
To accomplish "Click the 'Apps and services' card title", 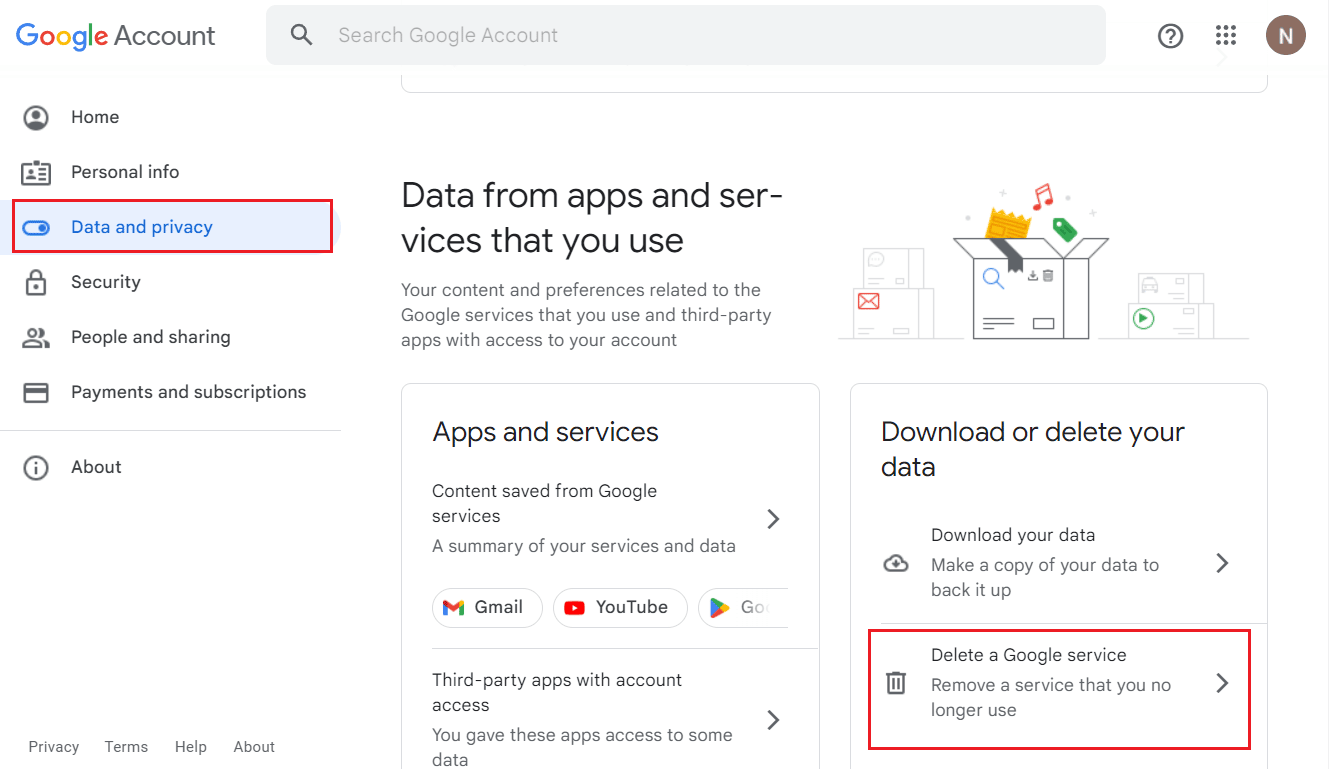I will click(546, 432).
